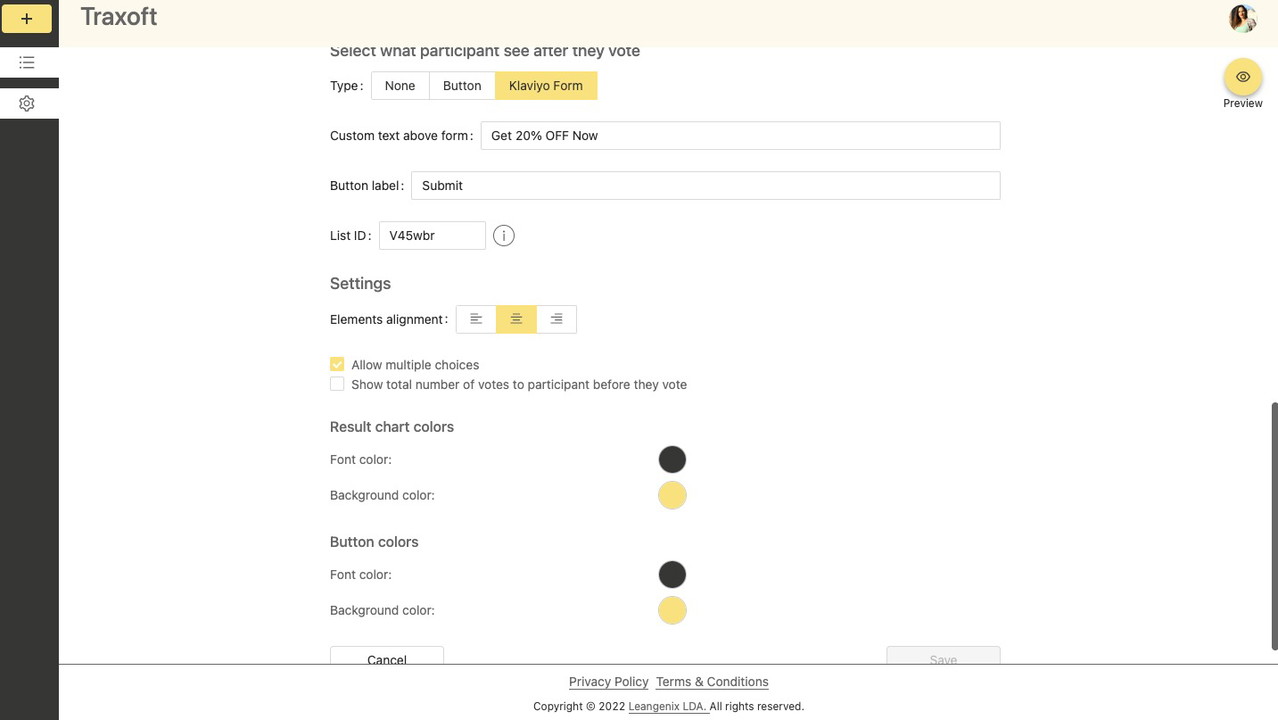1278x720 pixels.
Task: Select the Klaviyo Form type option
Action: coord(546,86)
